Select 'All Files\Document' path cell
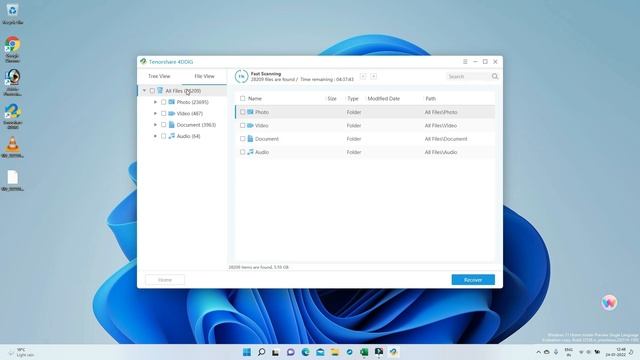This screenshot has height=360, width=640. tap(446, 139)
